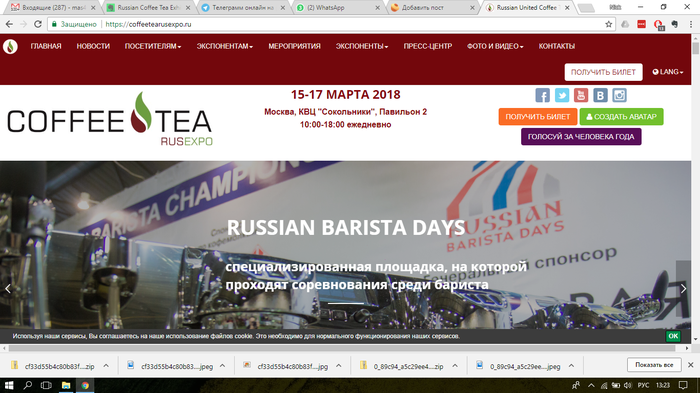Open the VK social icon

click(x=600, y=95)
